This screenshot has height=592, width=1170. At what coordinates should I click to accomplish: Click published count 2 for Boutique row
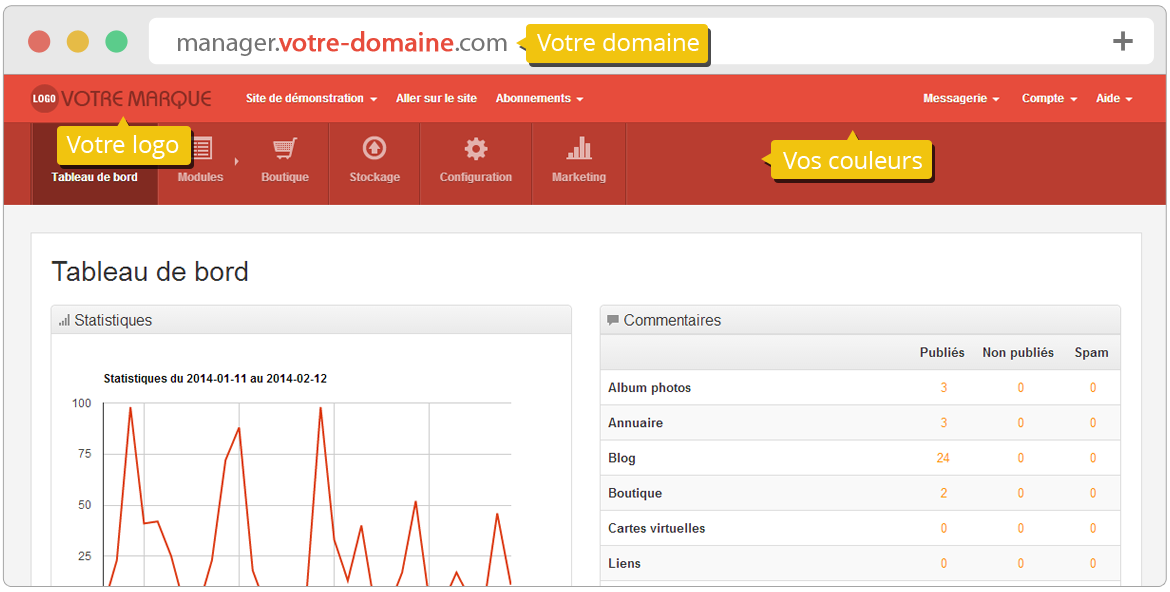point(943,493)
